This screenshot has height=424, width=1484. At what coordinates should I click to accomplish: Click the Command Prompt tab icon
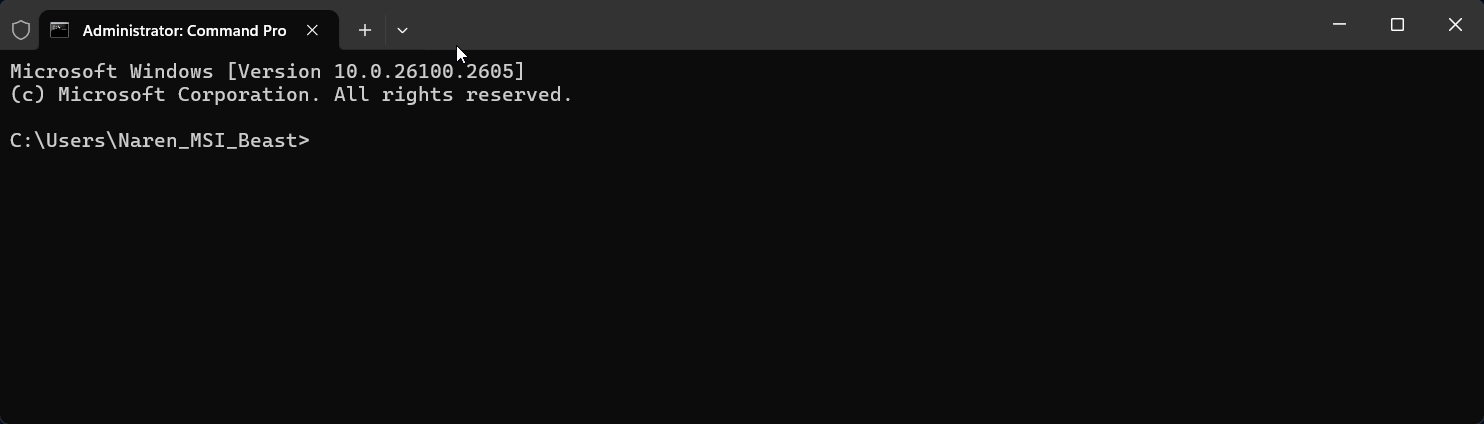[60, 30]
